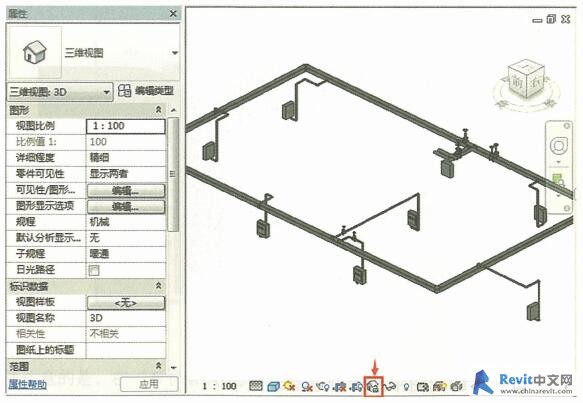The height and width of the screenshot is (403, 583).
Task: Click the 视图名称 field showing 3D
Action: point(126,318)
